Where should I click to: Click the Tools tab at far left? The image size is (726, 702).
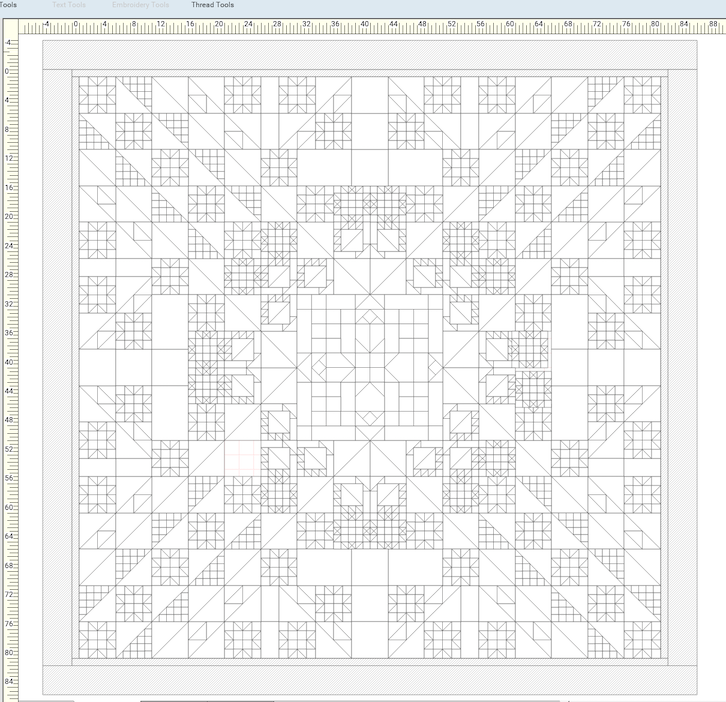click(8, 5)
